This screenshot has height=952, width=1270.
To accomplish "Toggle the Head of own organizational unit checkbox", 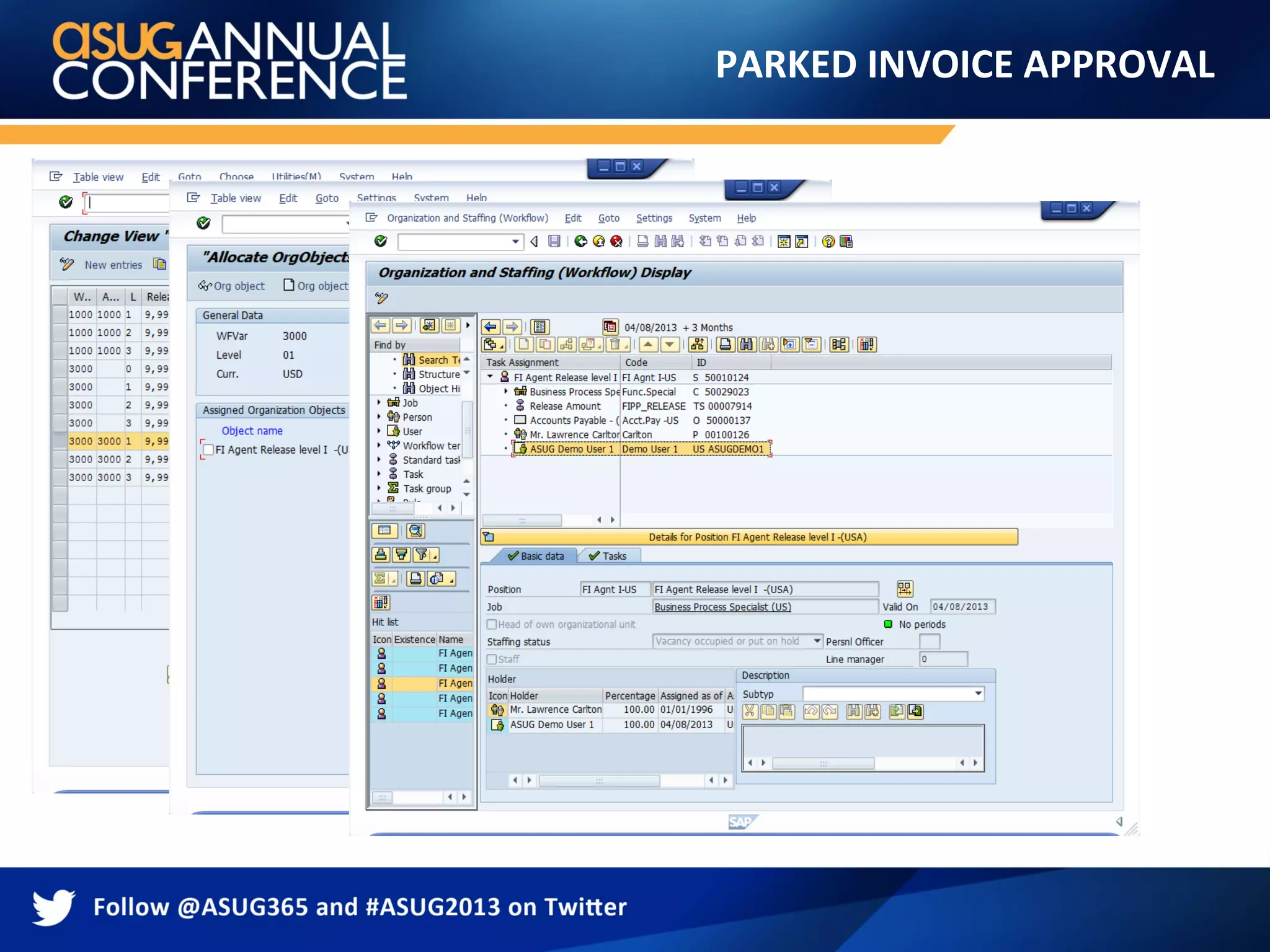I will (492, 624).
